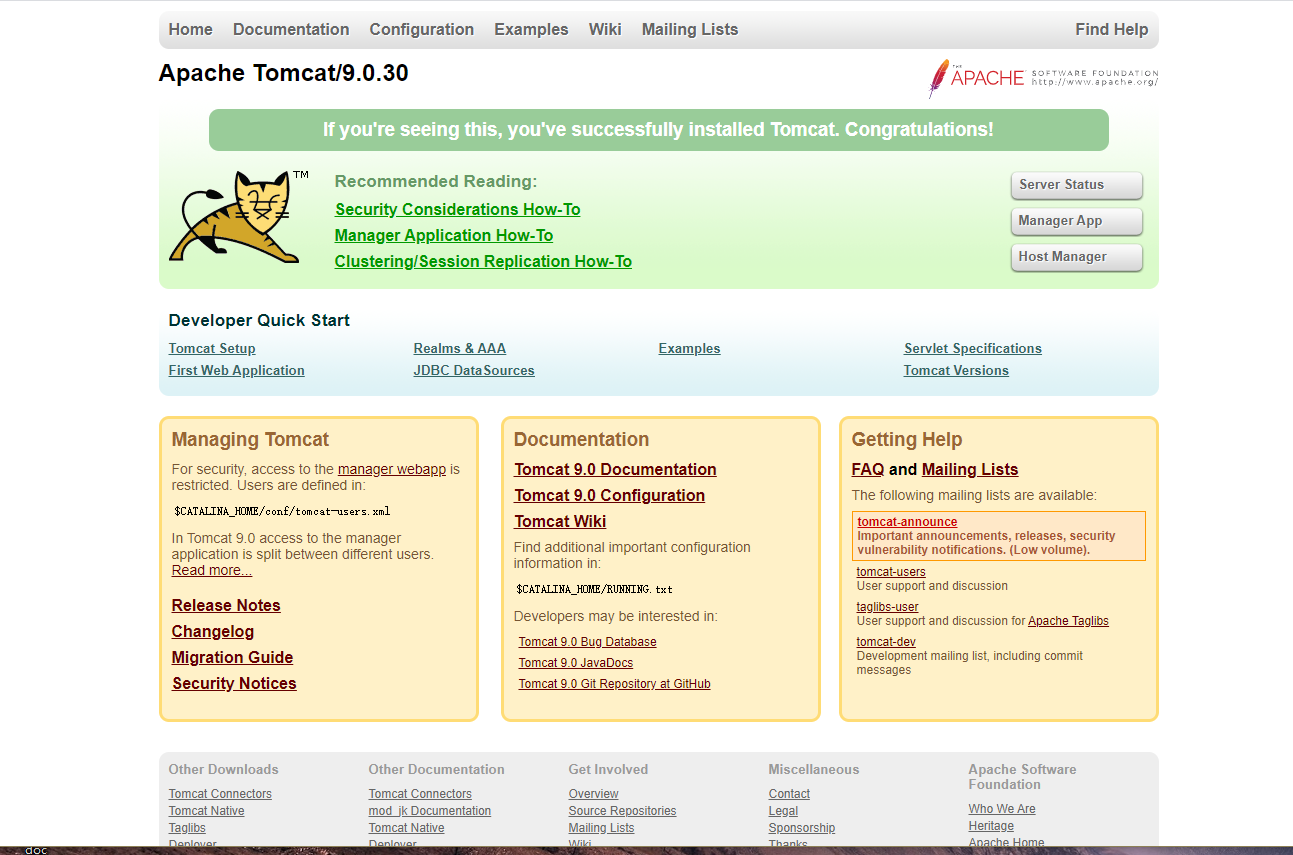Open FAQ link in Getting Help
This screenshot has width=1293, height=855.
coord(868,469)
